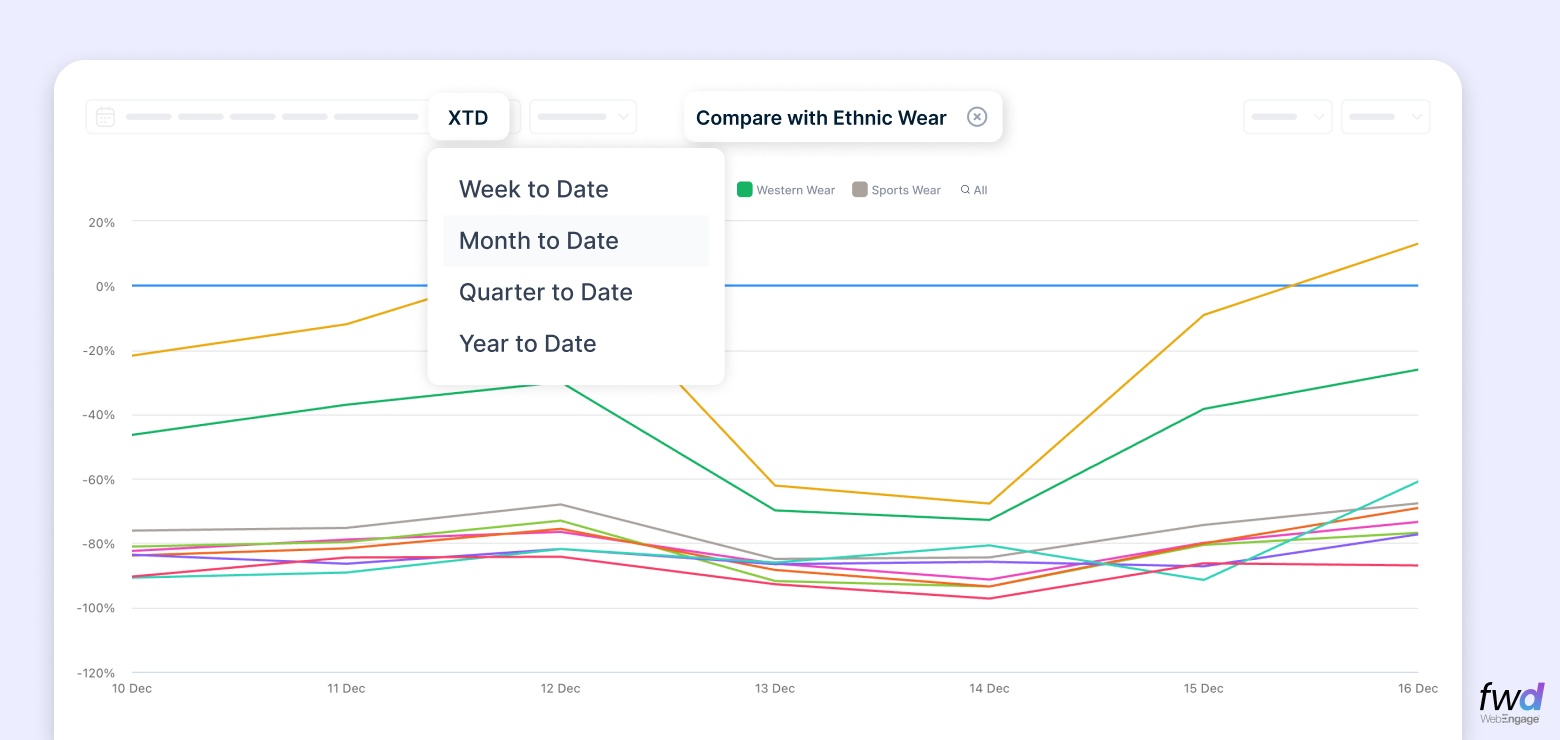Remove the Compare with Ethnic Wear filter

click(x=977, y=117)
